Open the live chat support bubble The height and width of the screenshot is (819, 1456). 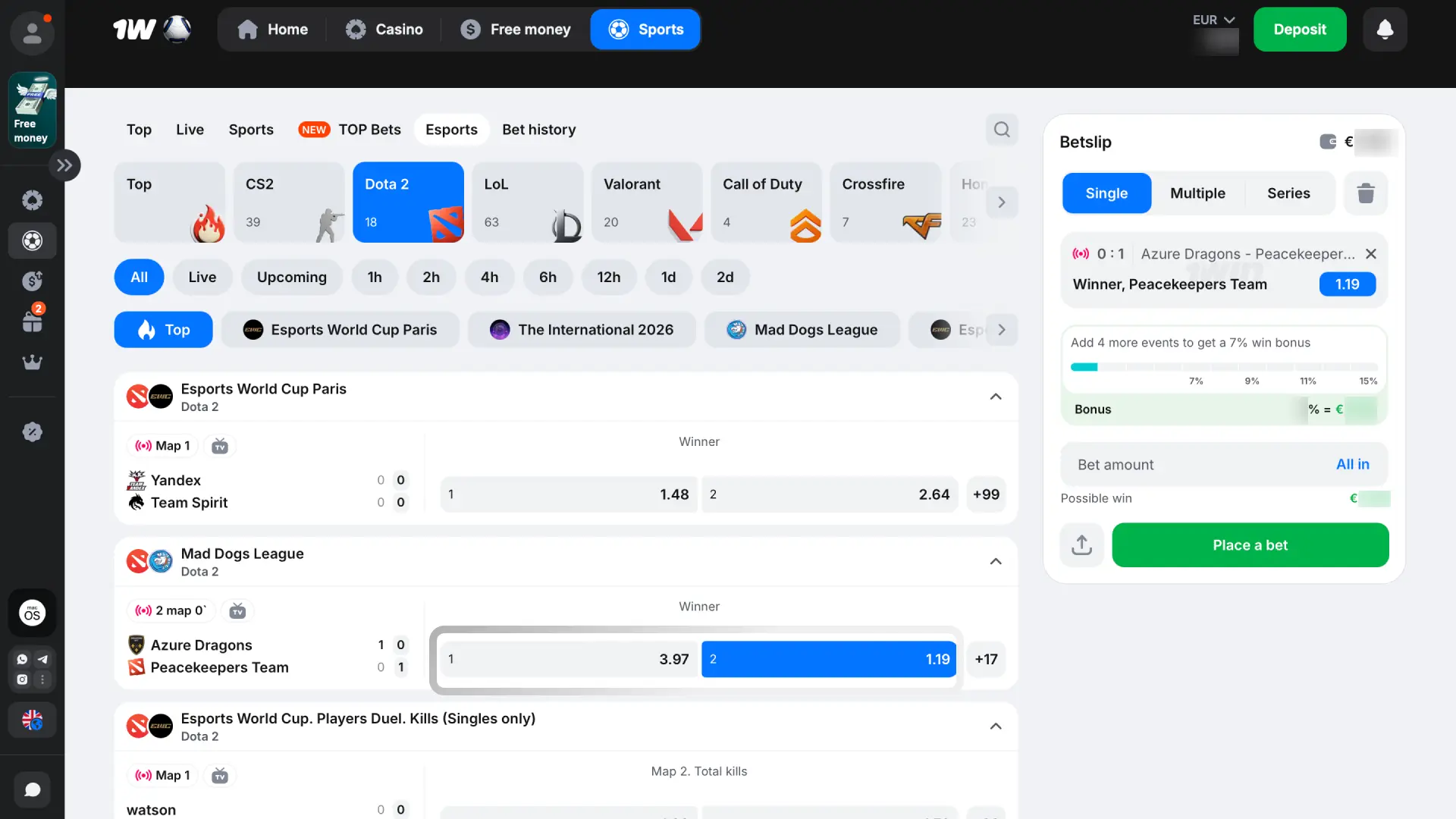pos(32,789)
